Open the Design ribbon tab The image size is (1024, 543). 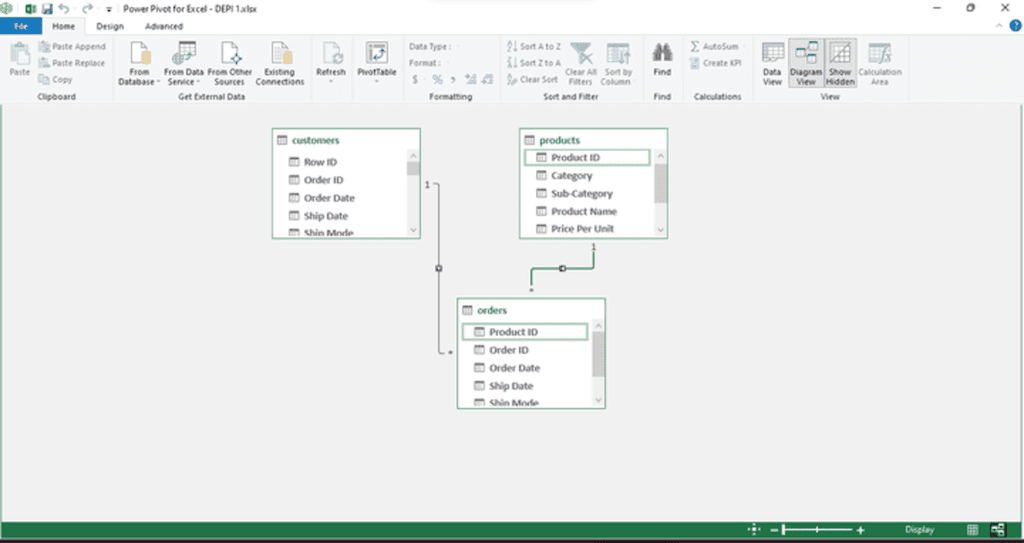click(110, 26)
